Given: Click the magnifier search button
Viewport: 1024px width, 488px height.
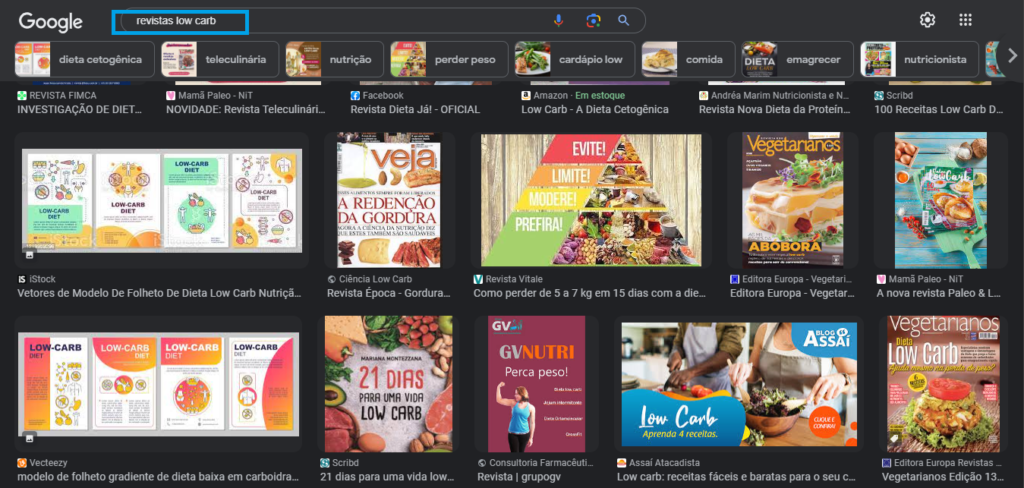Looking at the screenshot, I should 624,21.
